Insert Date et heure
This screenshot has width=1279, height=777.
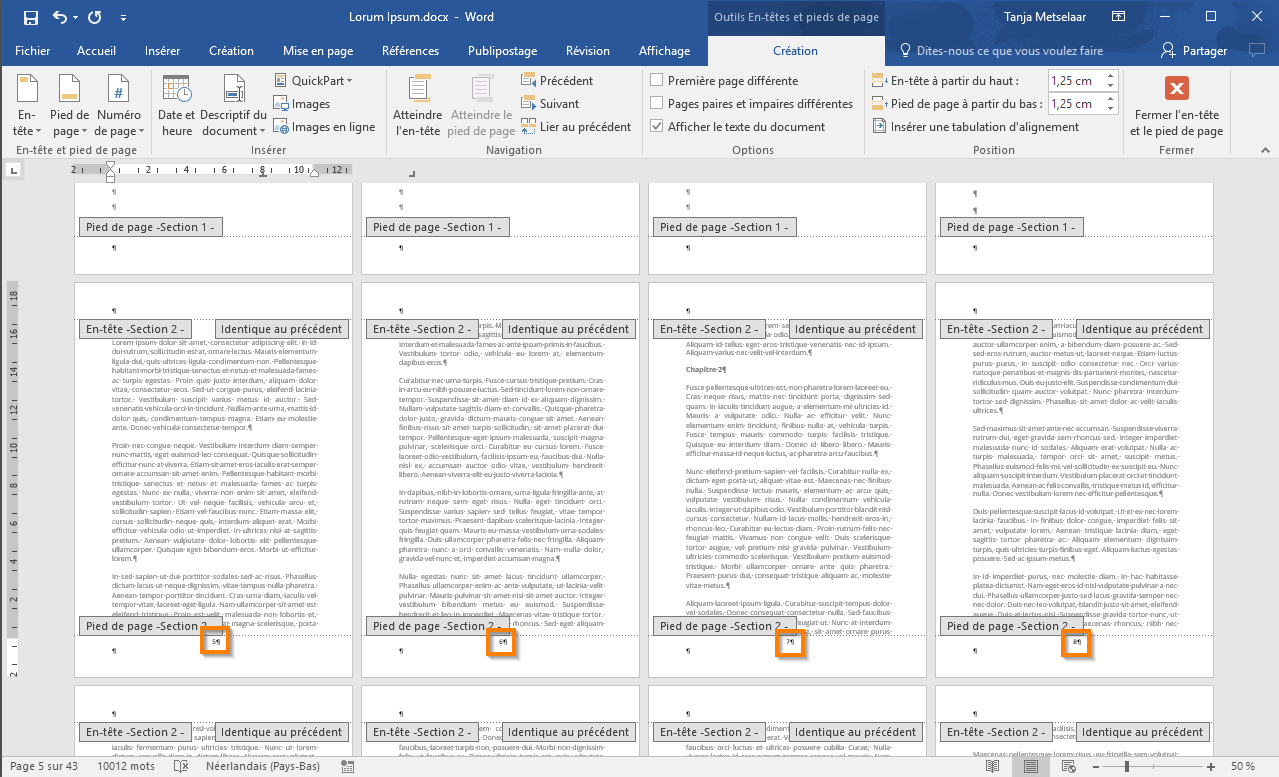click(x=177, y=106)
